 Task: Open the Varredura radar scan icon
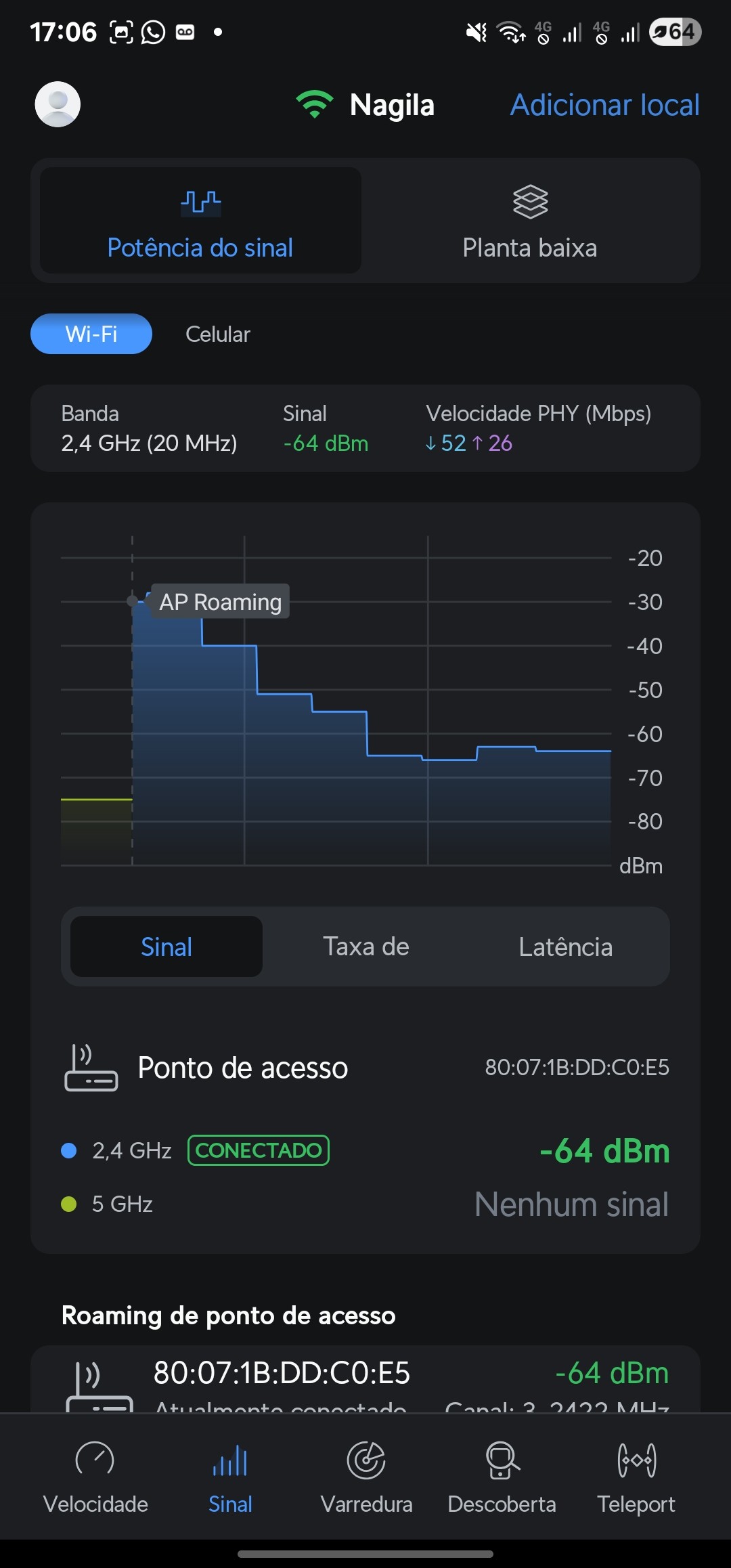(366, 1460)
